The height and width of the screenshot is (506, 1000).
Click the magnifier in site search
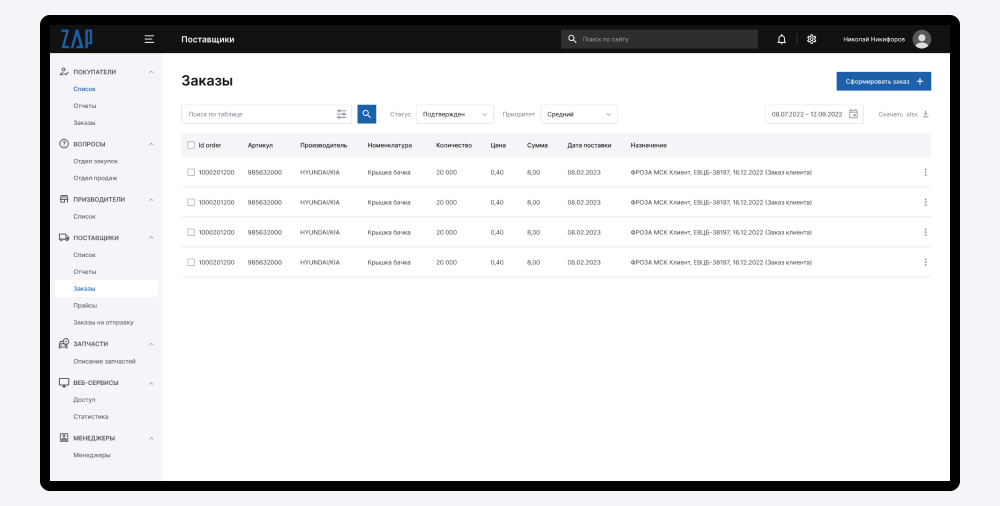[x=572, y=39]
